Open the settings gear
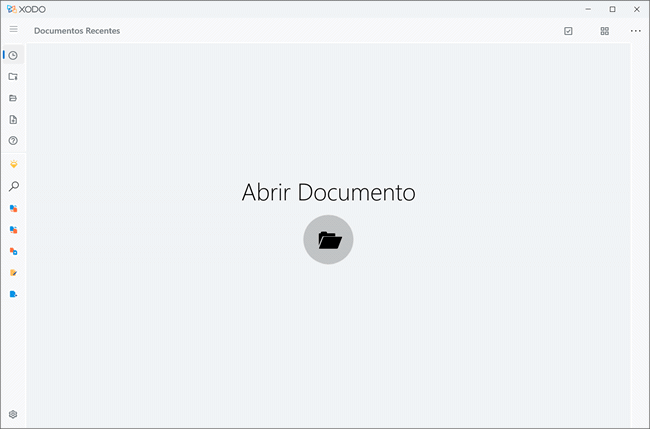The height and width of the screenshot is (429, 650). point(13,414)
